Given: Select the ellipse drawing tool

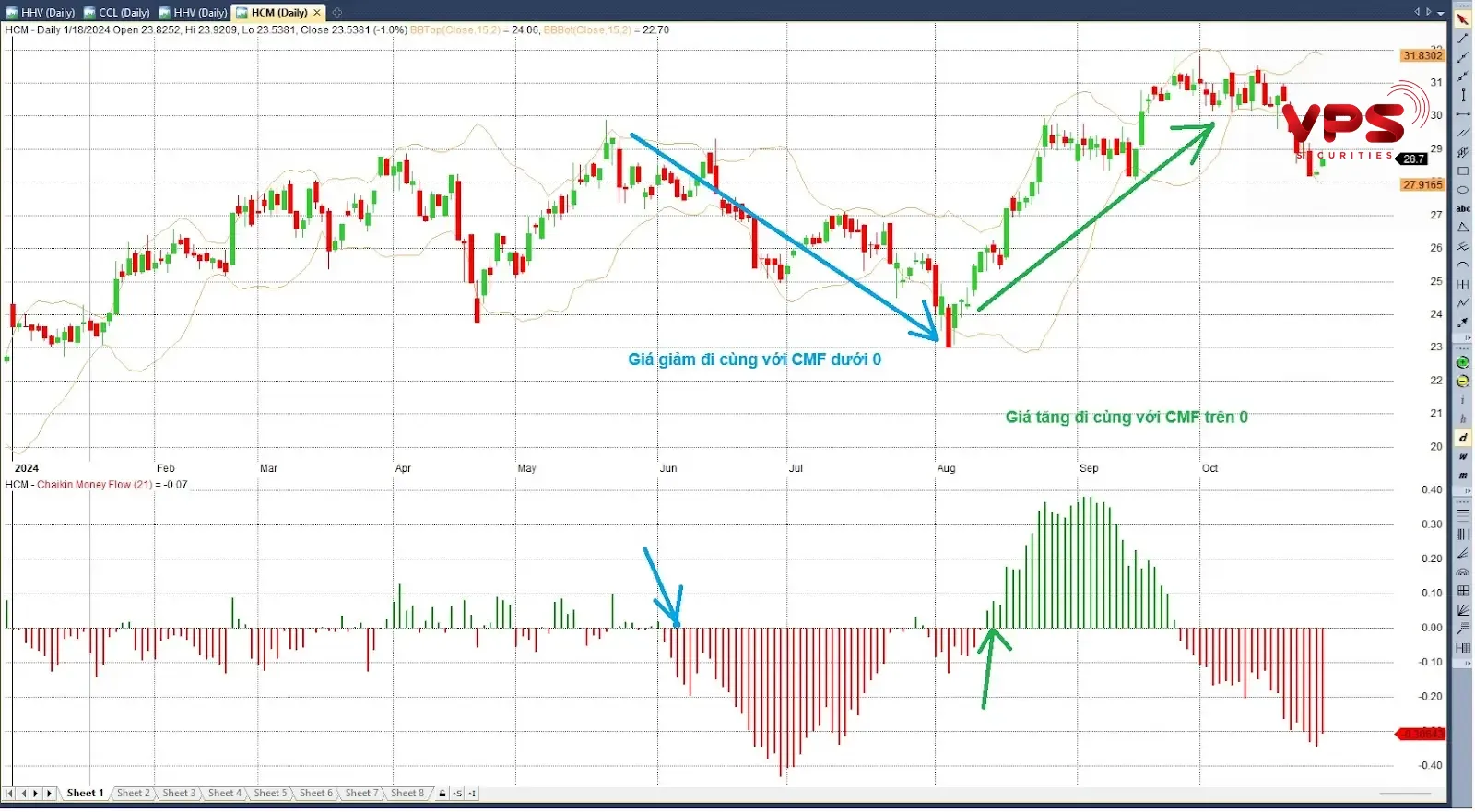Looking at the screenshot, I should [x=1462, y=190].
